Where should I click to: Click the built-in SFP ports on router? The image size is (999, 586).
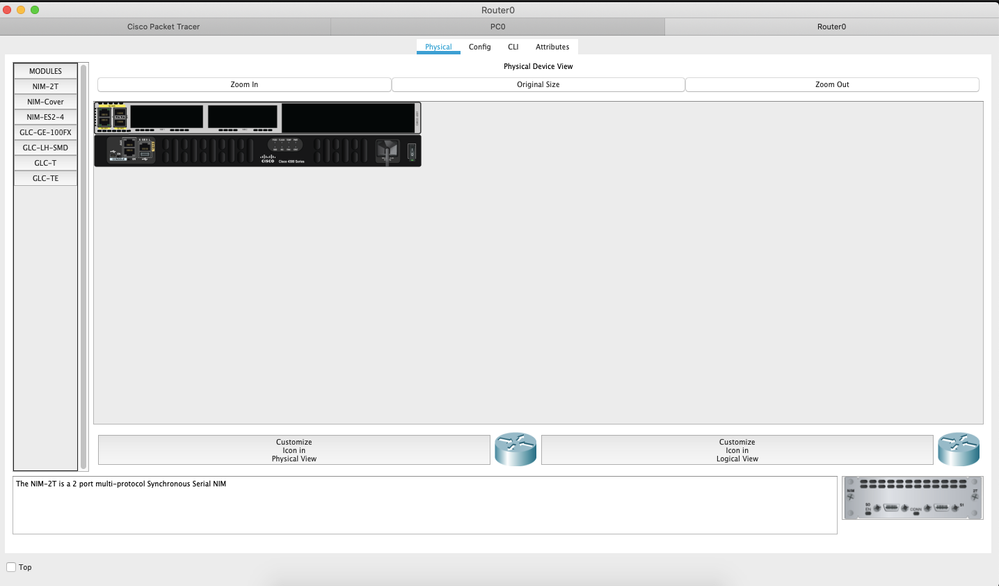coord(120,117)
